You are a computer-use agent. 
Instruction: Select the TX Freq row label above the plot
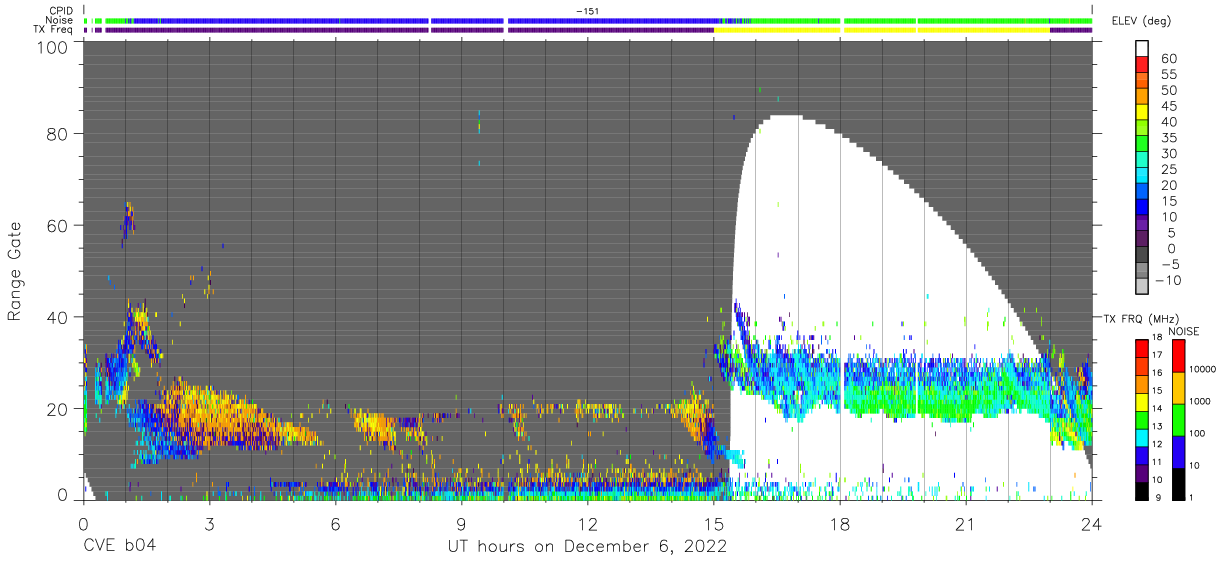click(x=53, y=30)
